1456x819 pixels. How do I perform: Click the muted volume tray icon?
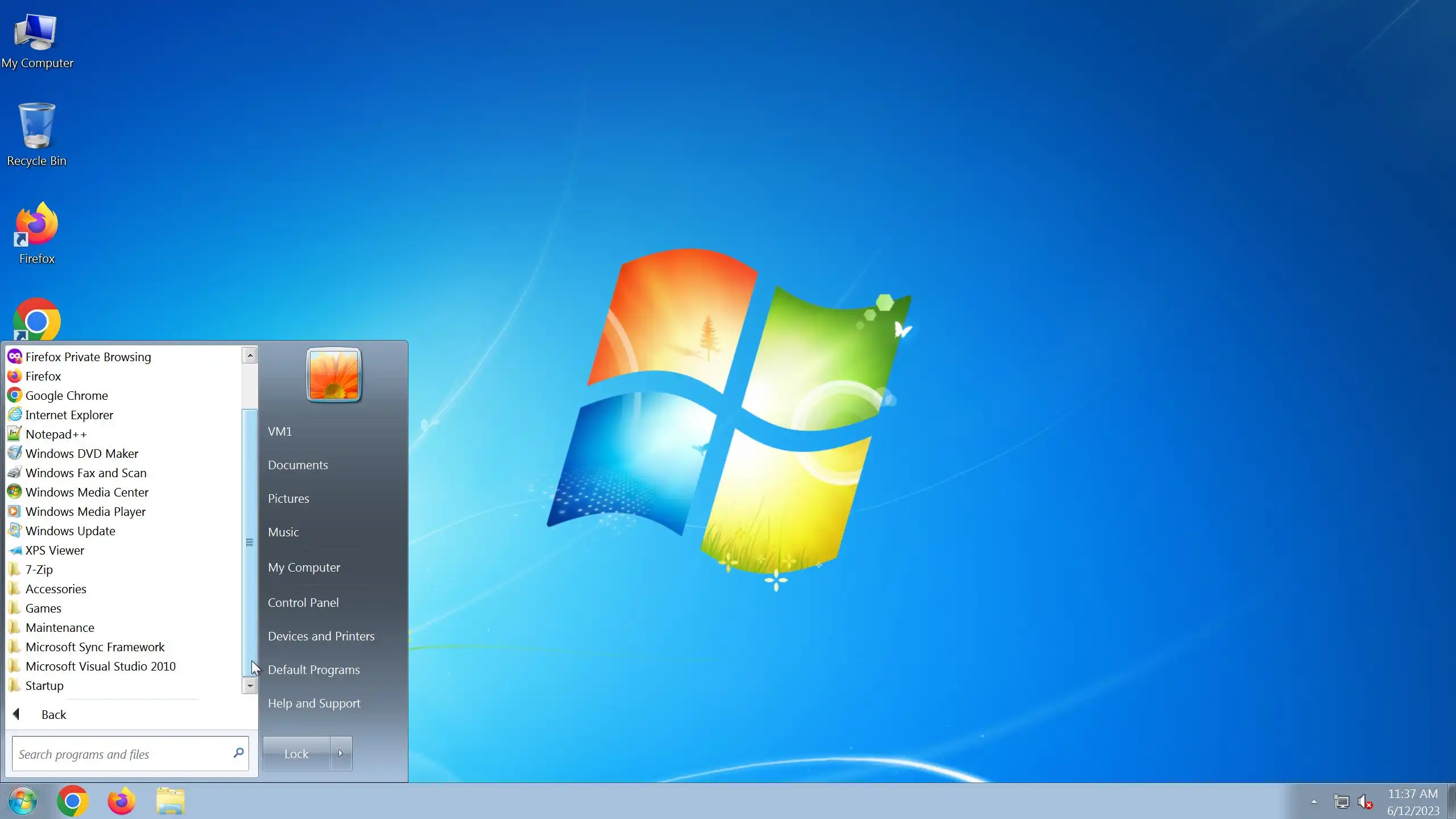tap(1365, 802)
